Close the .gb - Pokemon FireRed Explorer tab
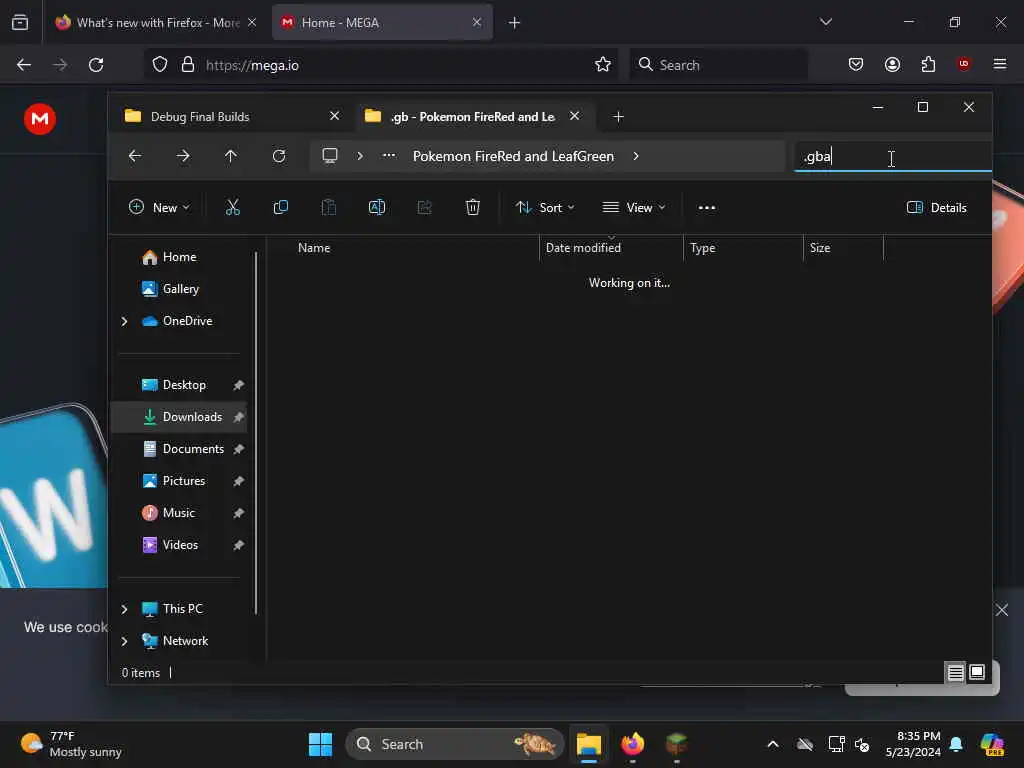Viewport: 1024px width, 768px height. (575, 116)
